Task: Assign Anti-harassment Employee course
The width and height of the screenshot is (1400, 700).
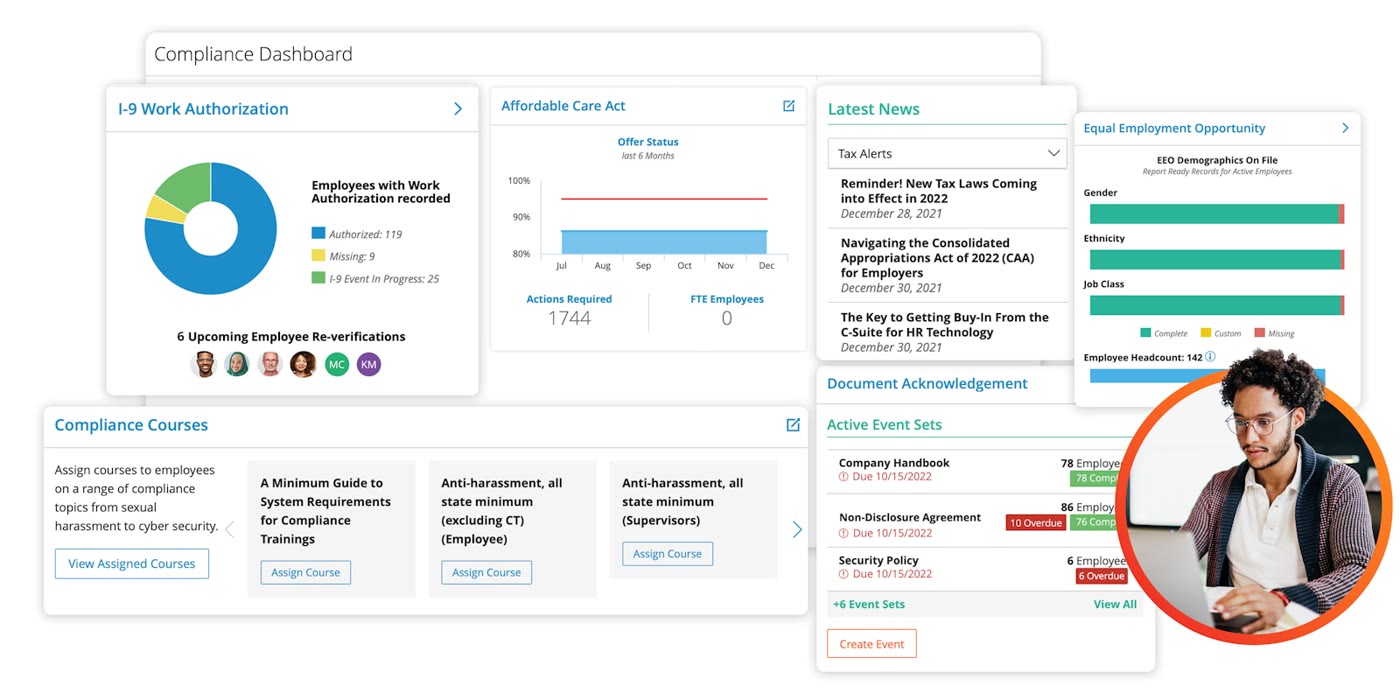Action: [x=486, y=573]
